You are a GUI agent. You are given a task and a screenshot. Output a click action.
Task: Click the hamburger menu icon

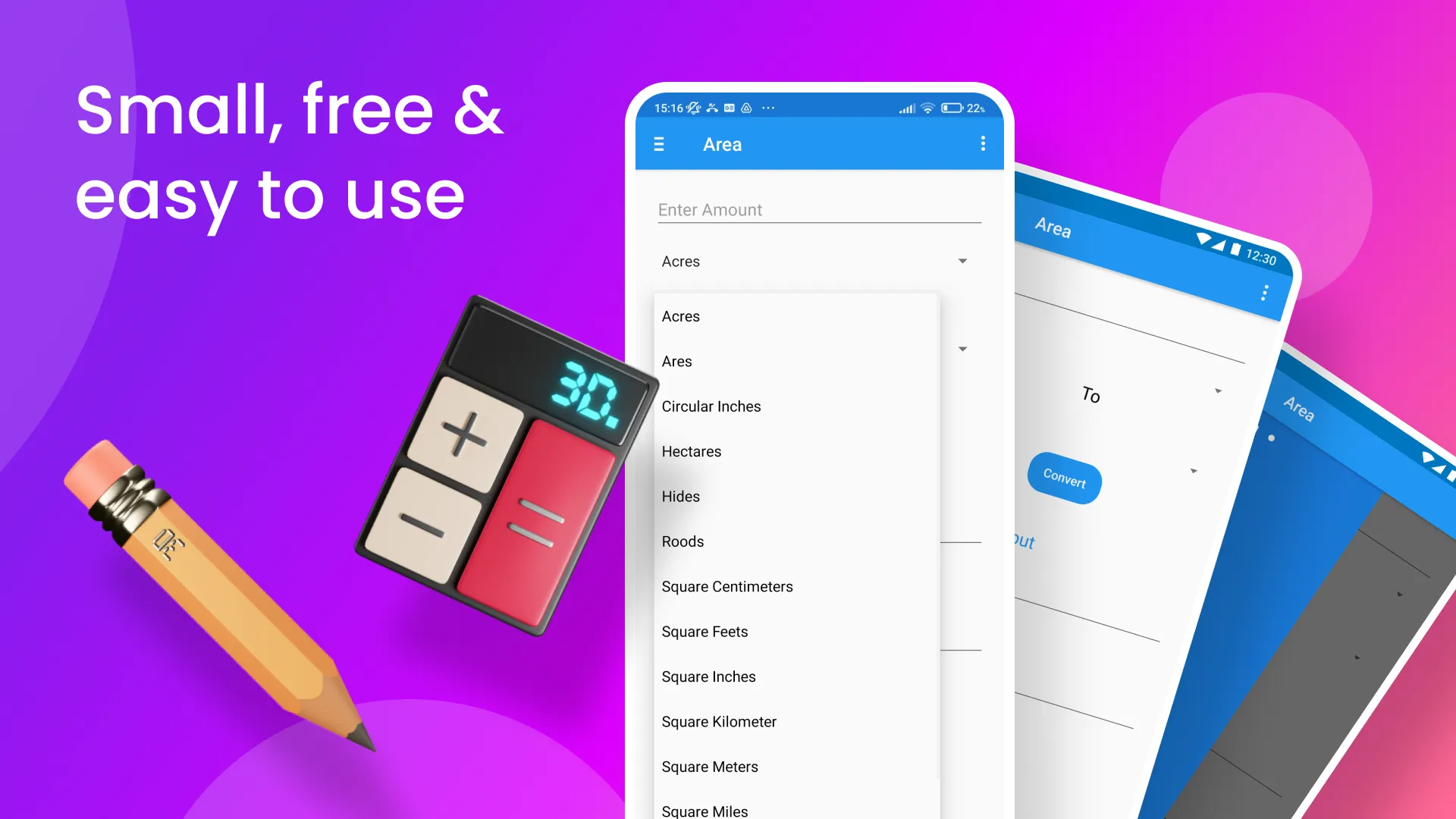pos(659,144)
